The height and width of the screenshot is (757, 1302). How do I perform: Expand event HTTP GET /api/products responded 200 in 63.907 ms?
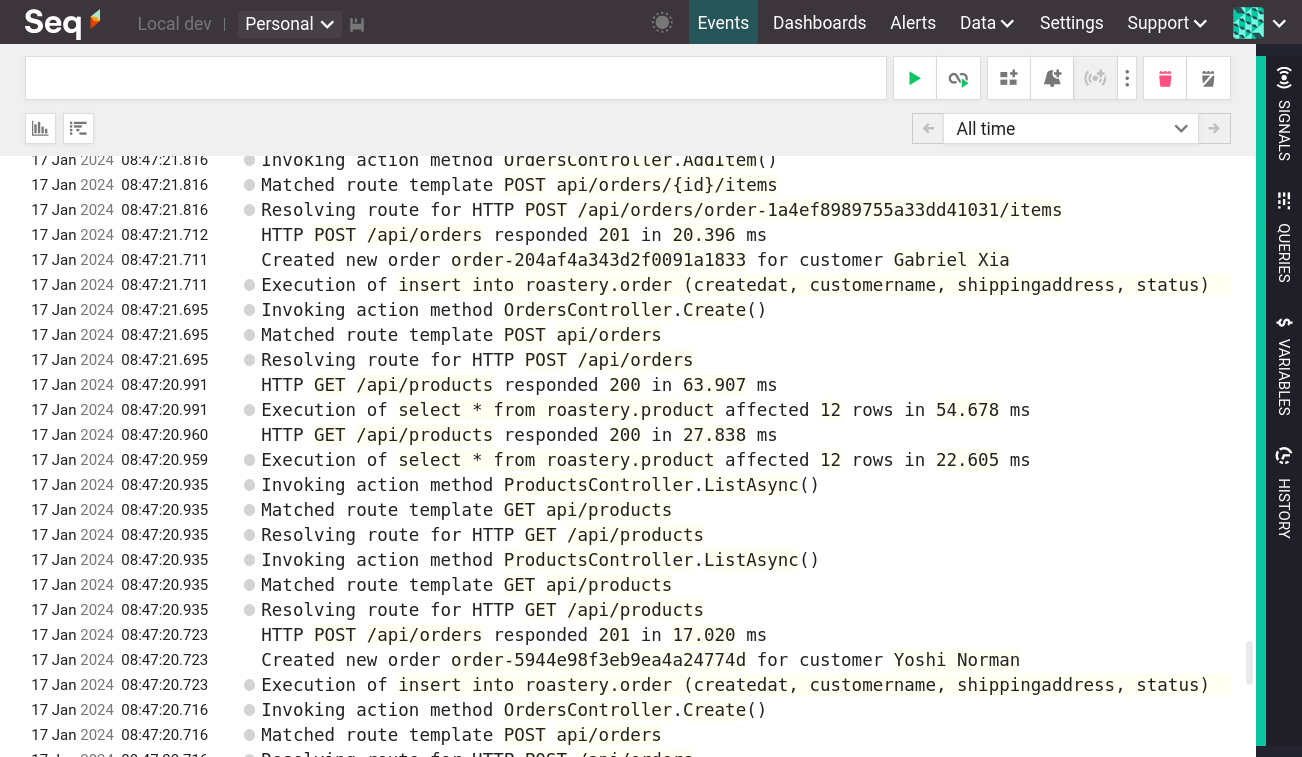click(x=519, y=385)
